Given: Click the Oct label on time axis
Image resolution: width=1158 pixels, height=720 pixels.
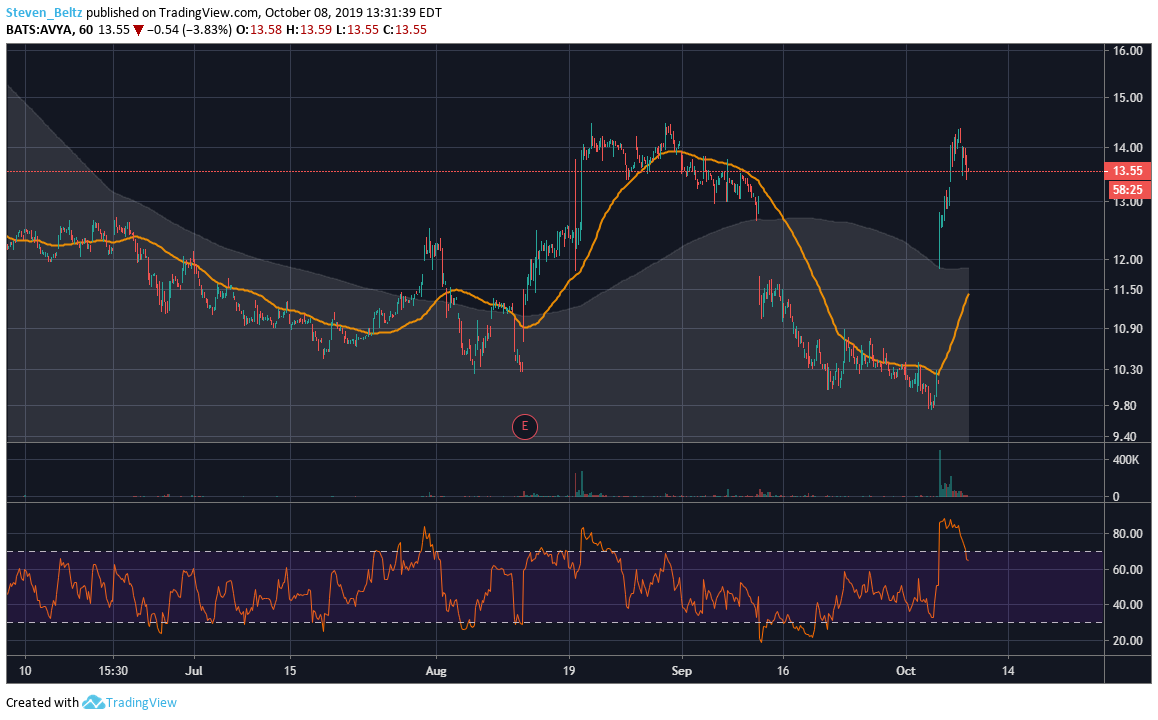Looking at the screenshot, I should 905,671.
